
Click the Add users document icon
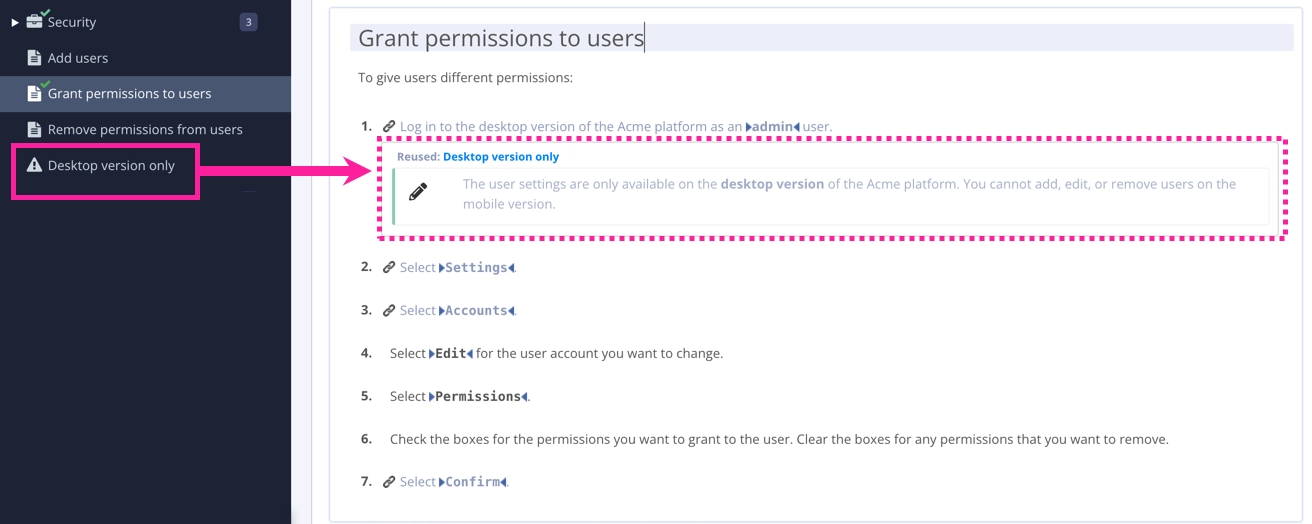tap(34, 58)
